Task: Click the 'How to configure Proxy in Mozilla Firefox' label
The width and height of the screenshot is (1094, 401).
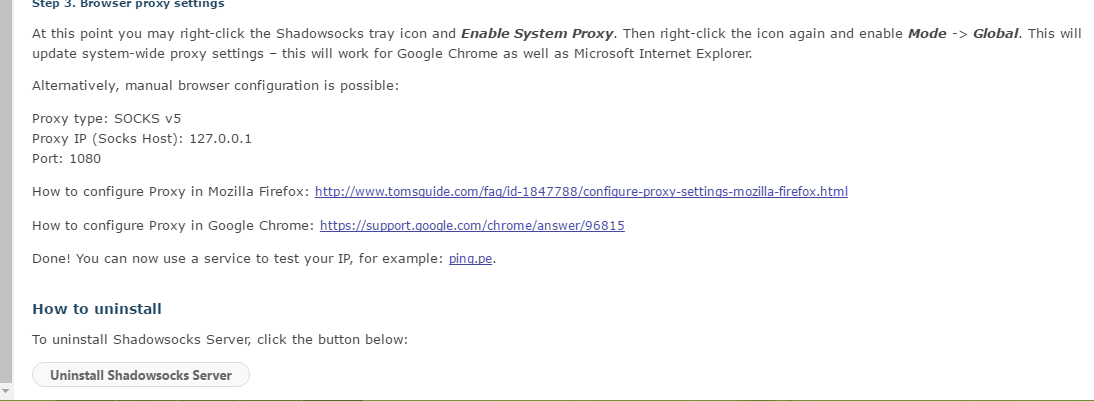Action: pos(171,192)
